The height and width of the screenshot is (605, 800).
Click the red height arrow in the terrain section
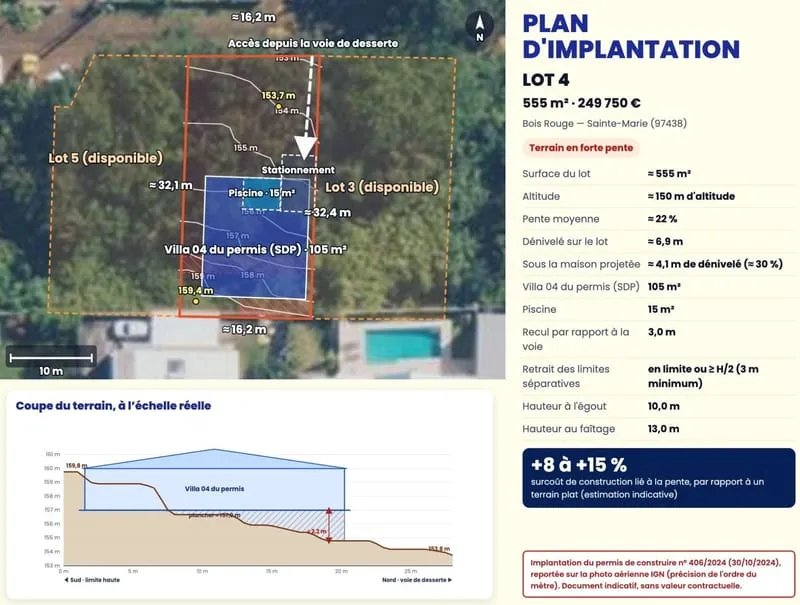pos(329,525)
